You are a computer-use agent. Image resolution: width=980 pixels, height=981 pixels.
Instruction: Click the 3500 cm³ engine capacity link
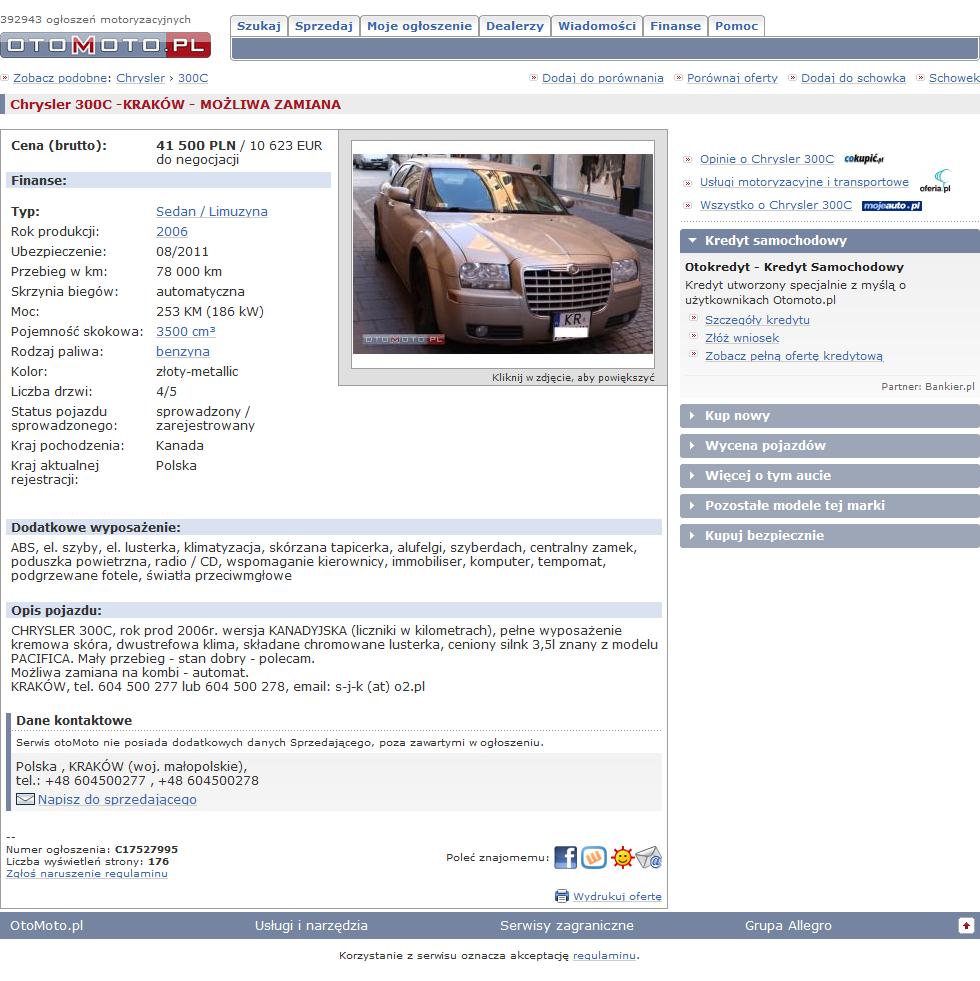coord(186,332)
